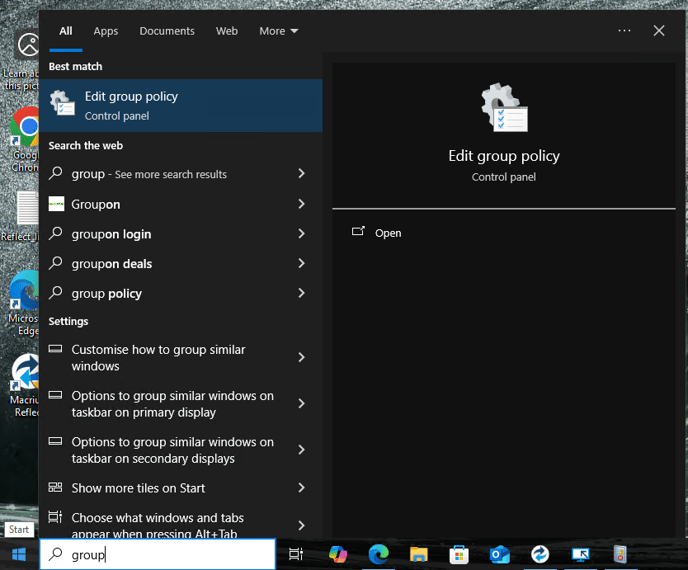Open File Explorer from the taskbar
The image size is (688, 570).
[x=419, y=554]
